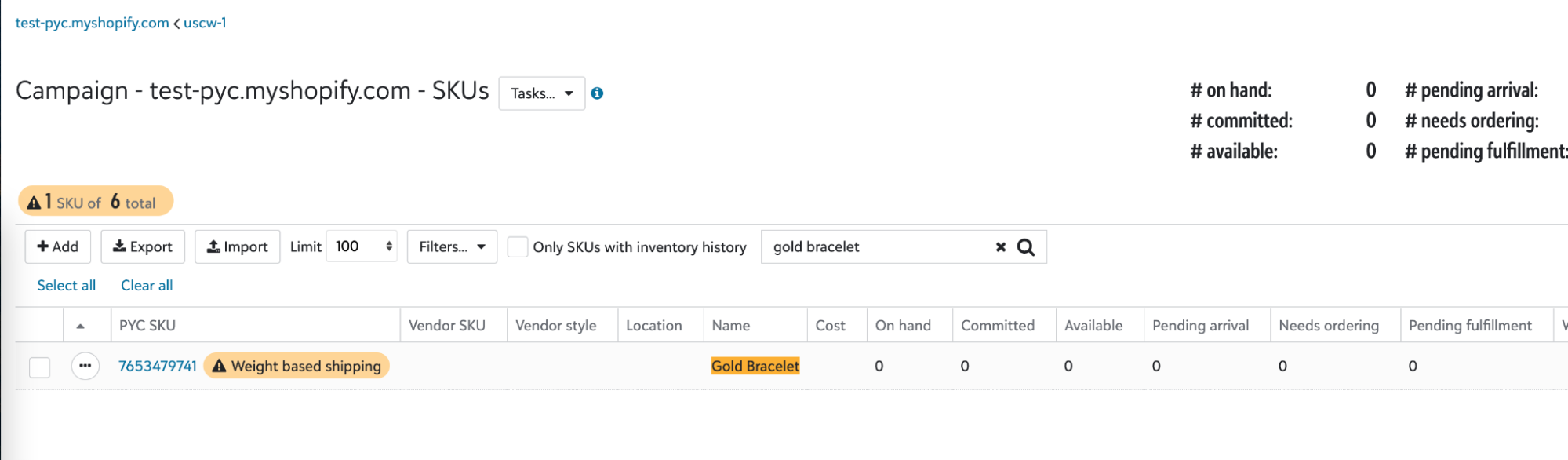Toggle Only SKUs with inventory history checkbox
The width and height of the screenshot is (1568, 460).
(x=518, y=247)
